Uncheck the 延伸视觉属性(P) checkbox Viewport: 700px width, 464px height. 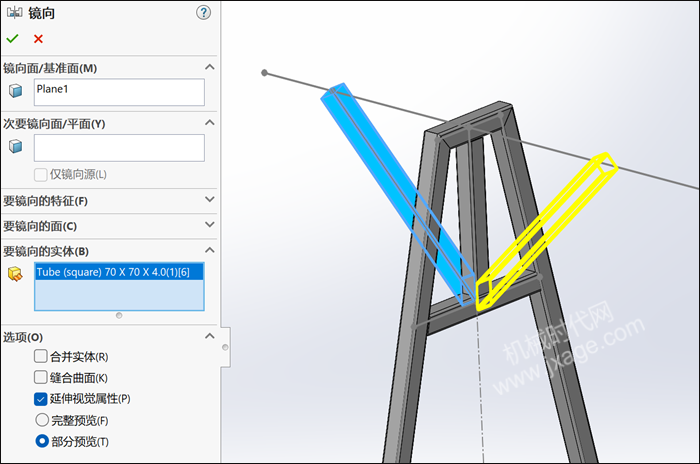[41, 399]
